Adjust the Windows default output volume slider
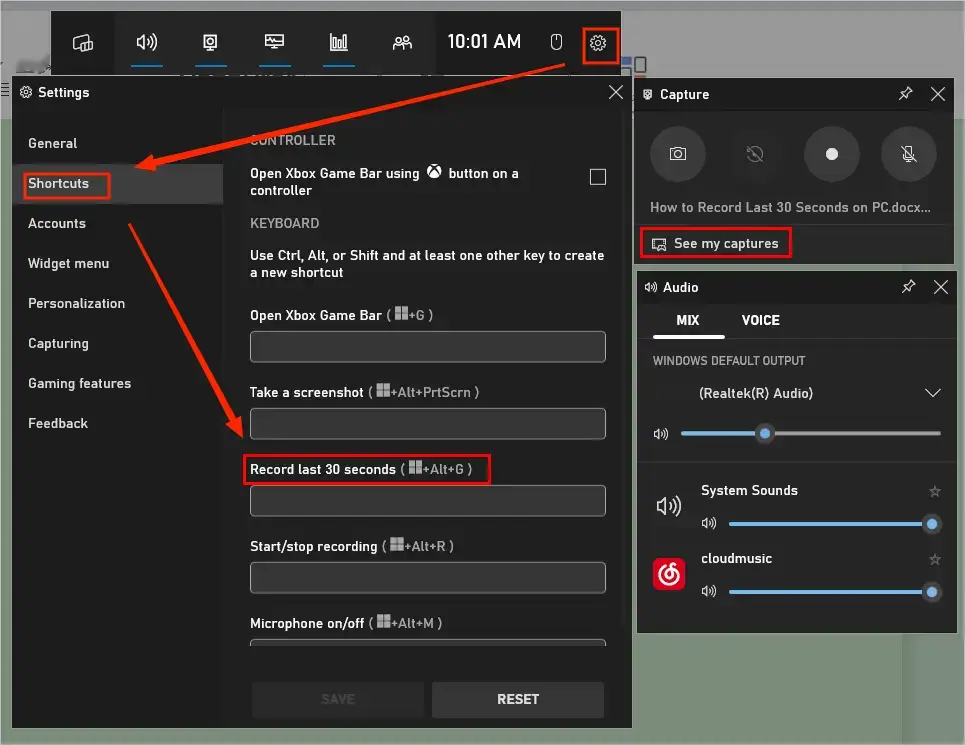This screenshot has height=745, width=965. (x=811, y=434)
